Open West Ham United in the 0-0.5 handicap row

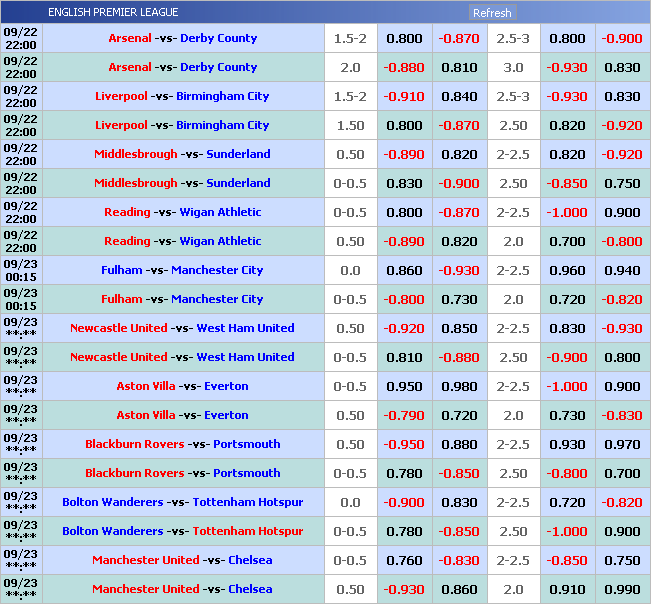pos(245,357)
